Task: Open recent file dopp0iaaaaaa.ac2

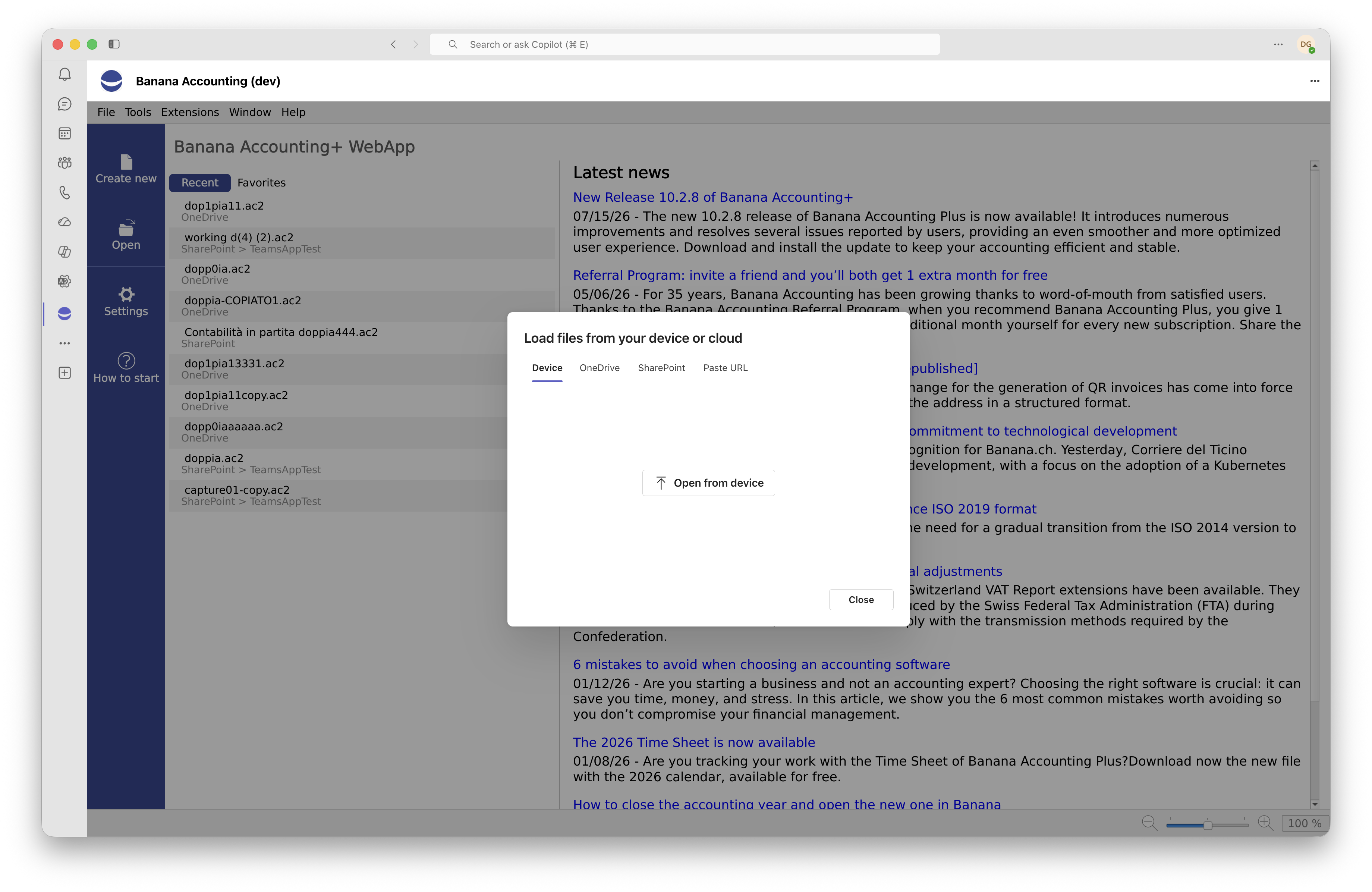Action: [x=339, y=432]
